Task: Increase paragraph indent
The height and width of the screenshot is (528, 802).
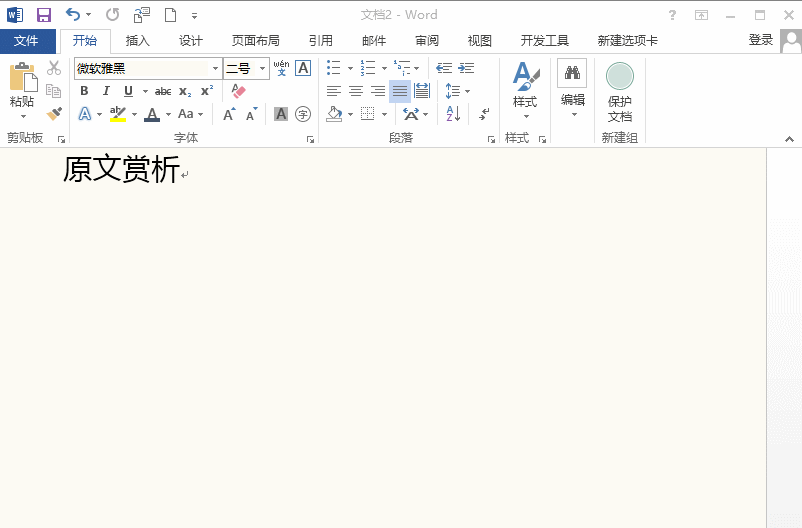Action: pos(466,68)
